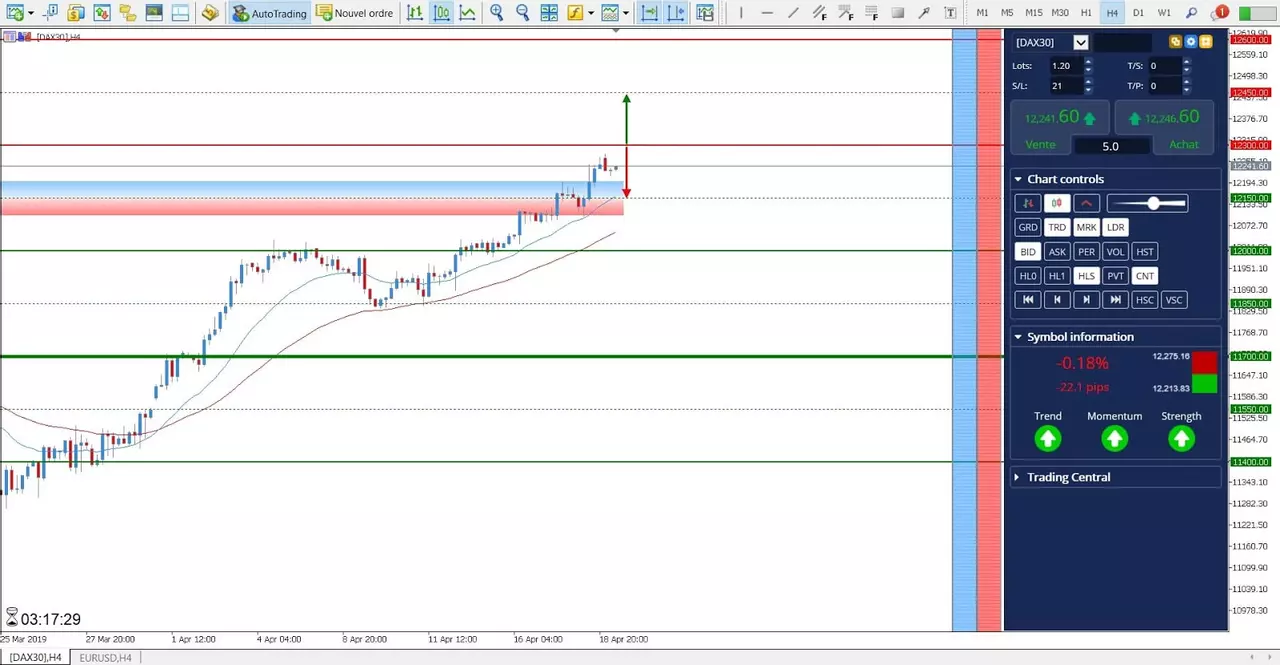Select the [DAX30],H4 chart tab
The image size is (1280, 665).
coord(36,657)
